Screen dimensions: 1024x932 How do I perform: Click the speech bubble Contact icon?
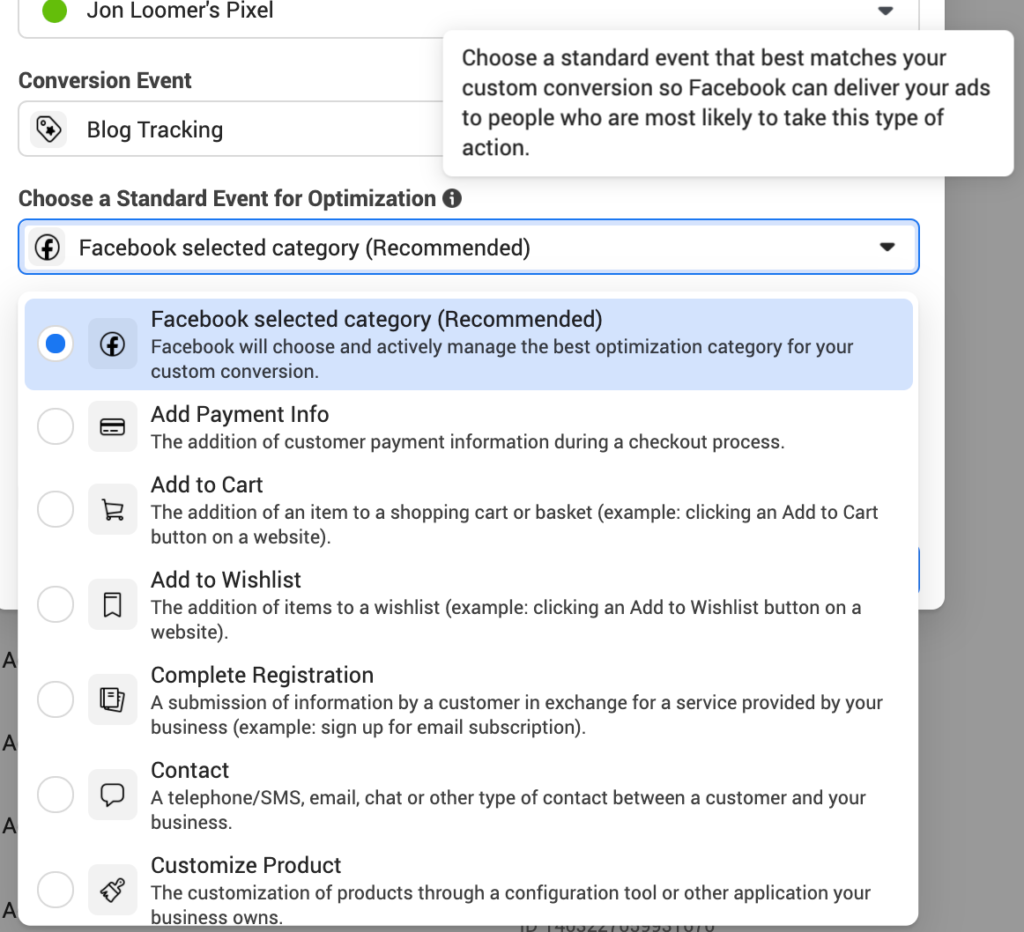coord(112,795)
